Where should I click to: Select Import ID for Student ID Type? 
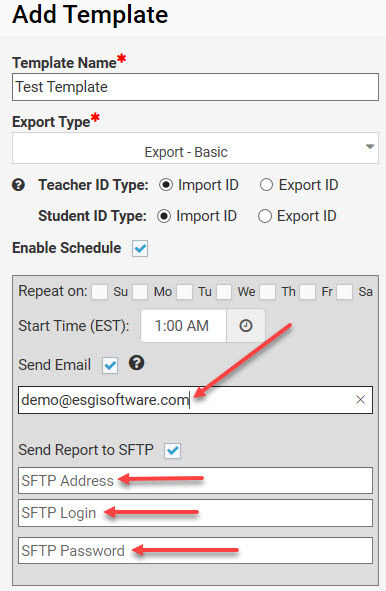pos(164,216)
